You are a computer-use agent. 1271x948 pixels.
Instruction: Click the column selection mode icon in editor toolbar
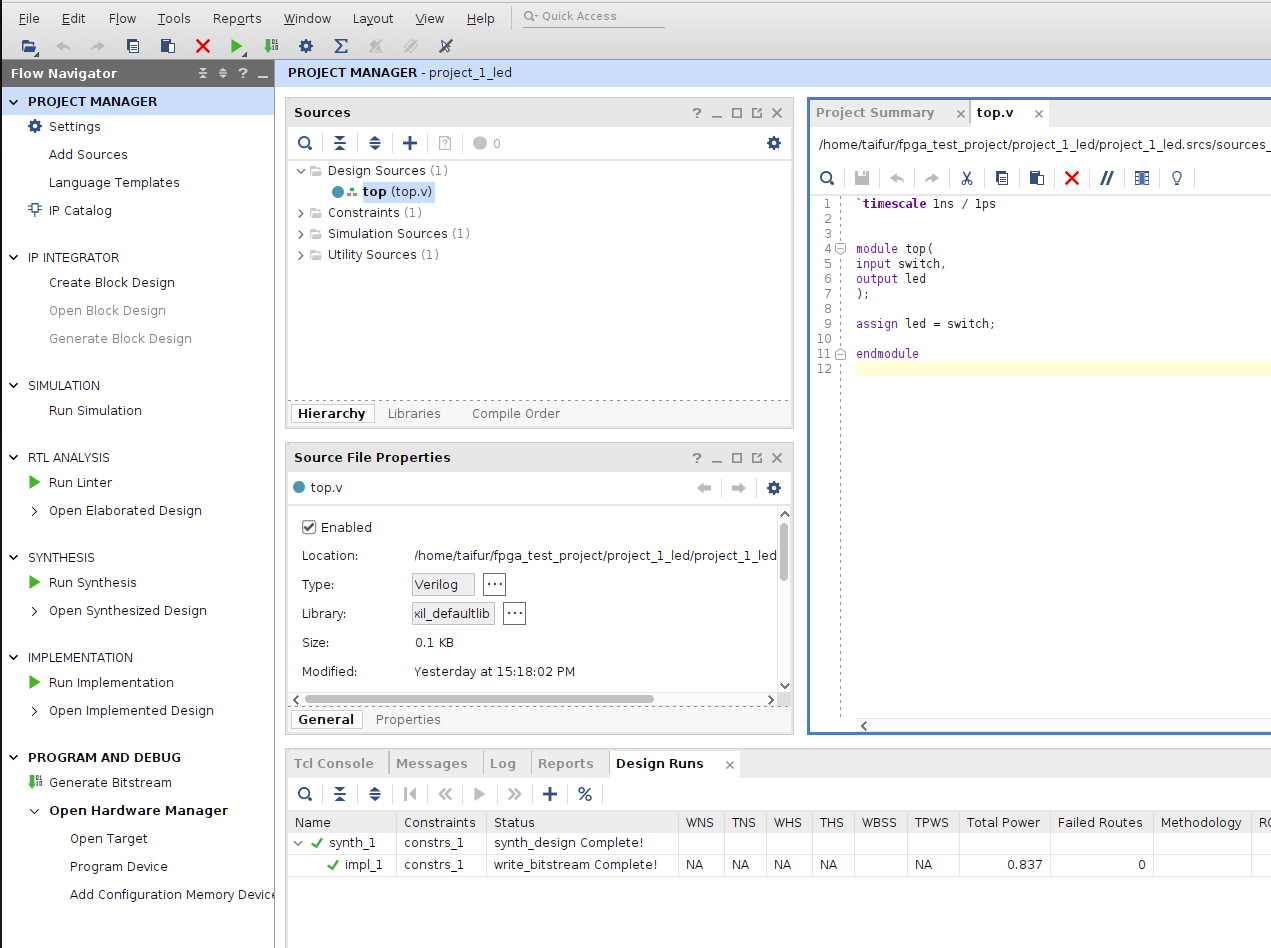click(1142, 178)
